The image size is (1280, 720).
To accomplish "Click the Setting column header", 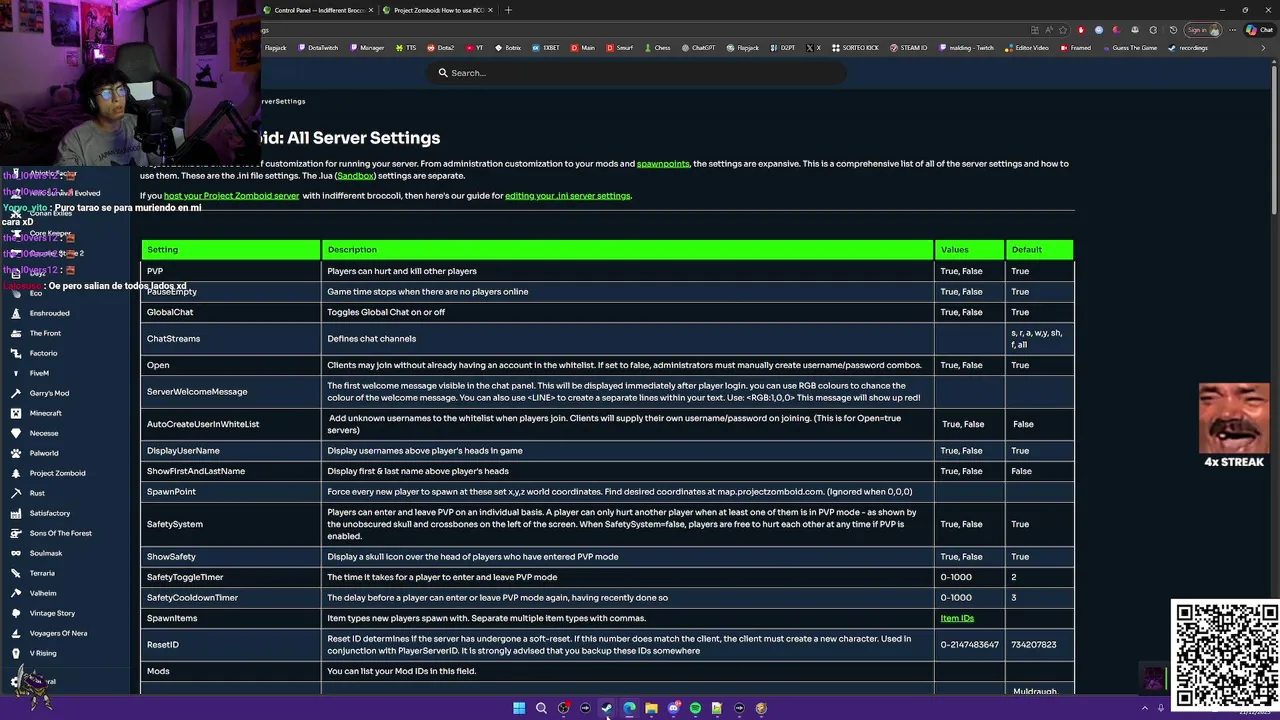I will pos(231,250).
